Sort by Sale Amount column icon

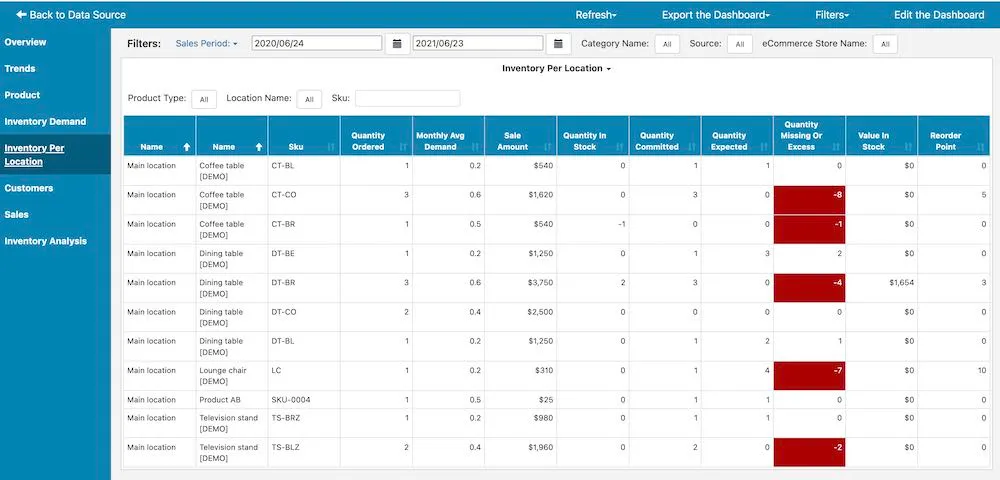(547, 147)
